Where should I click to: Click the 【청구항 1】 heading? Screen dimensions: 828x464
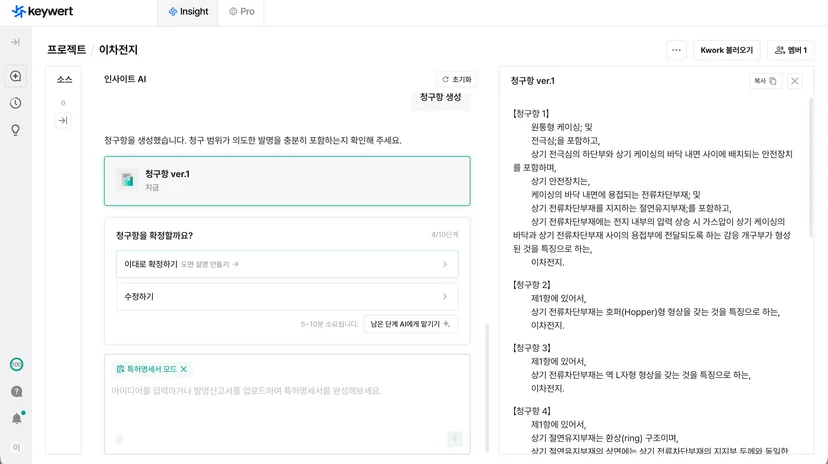tap(531, 113)
